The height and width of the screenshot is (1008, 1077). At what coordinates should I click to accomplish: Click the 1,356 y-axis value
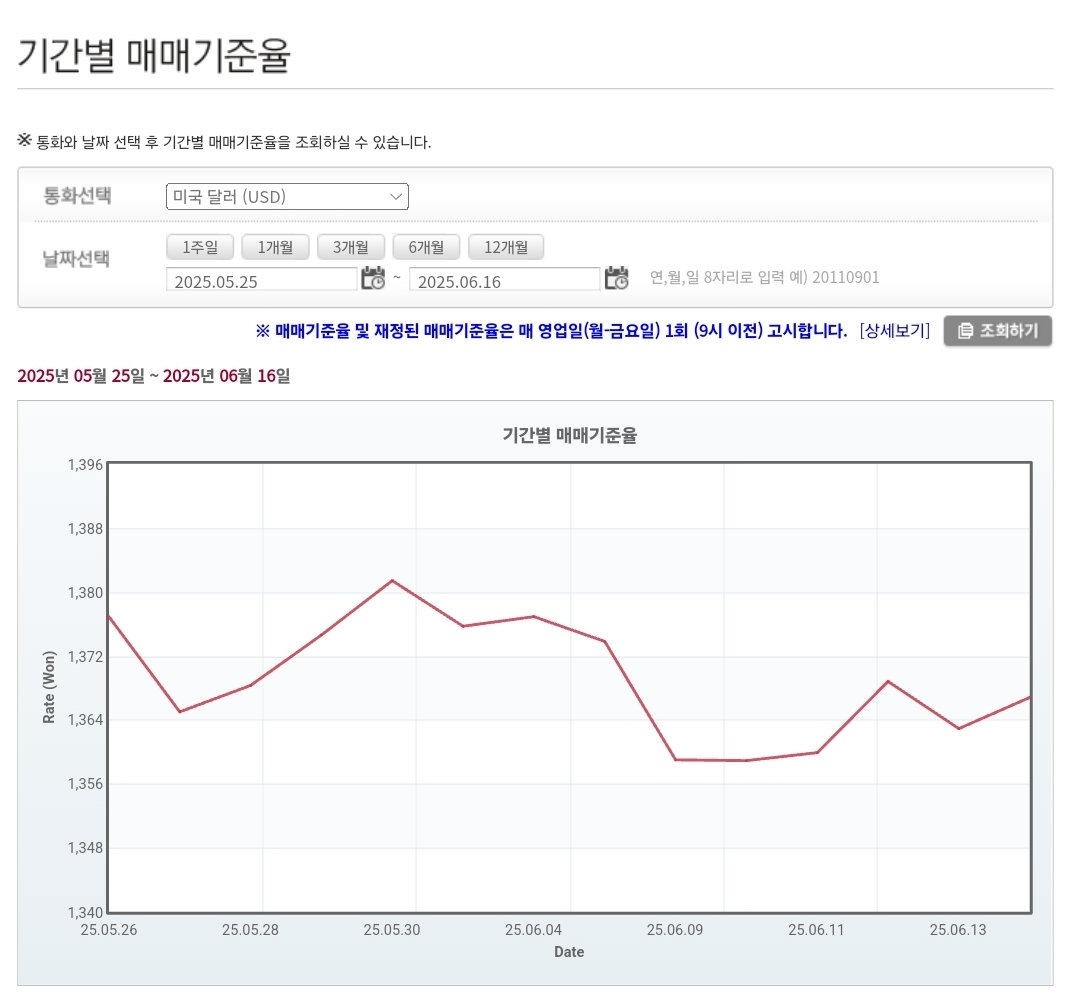[85, 783]
